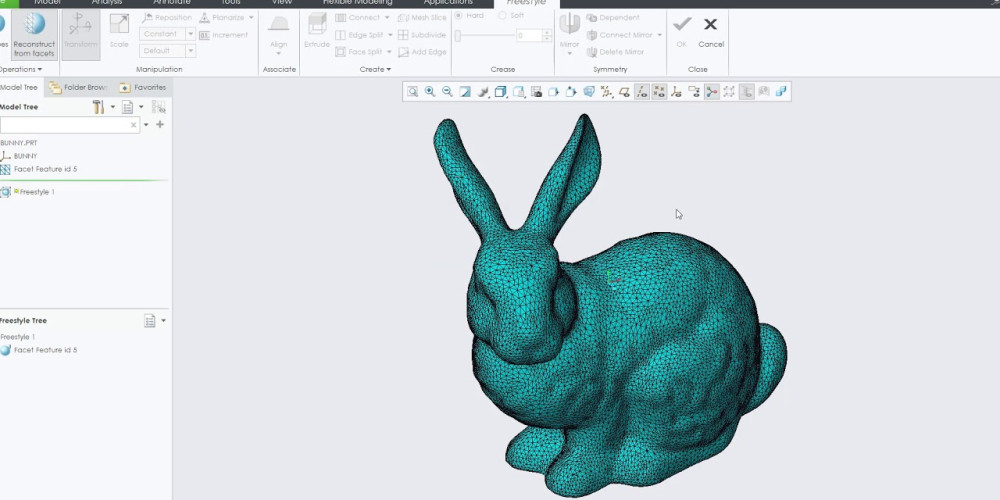Select BUNNY coordinate system in tree
Screen dimensions: 1000x500
(x=19, y=156)
